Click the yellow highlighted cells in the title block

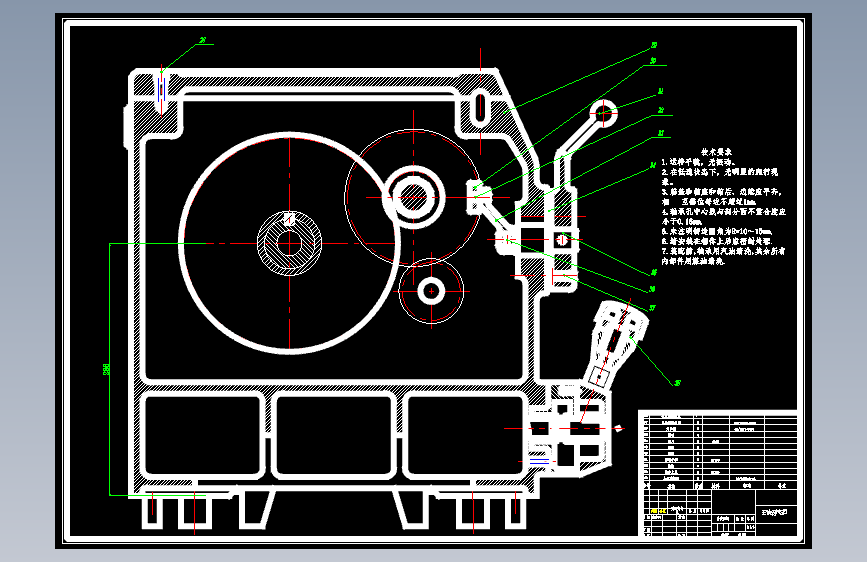658,511
